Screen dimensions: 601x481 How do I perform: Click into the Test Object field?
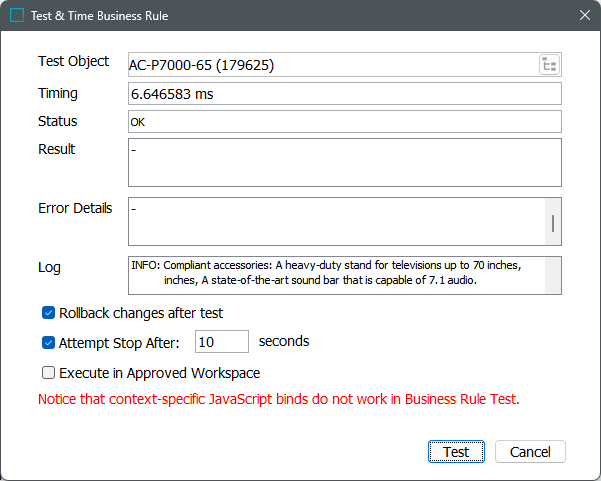(330, 65)
